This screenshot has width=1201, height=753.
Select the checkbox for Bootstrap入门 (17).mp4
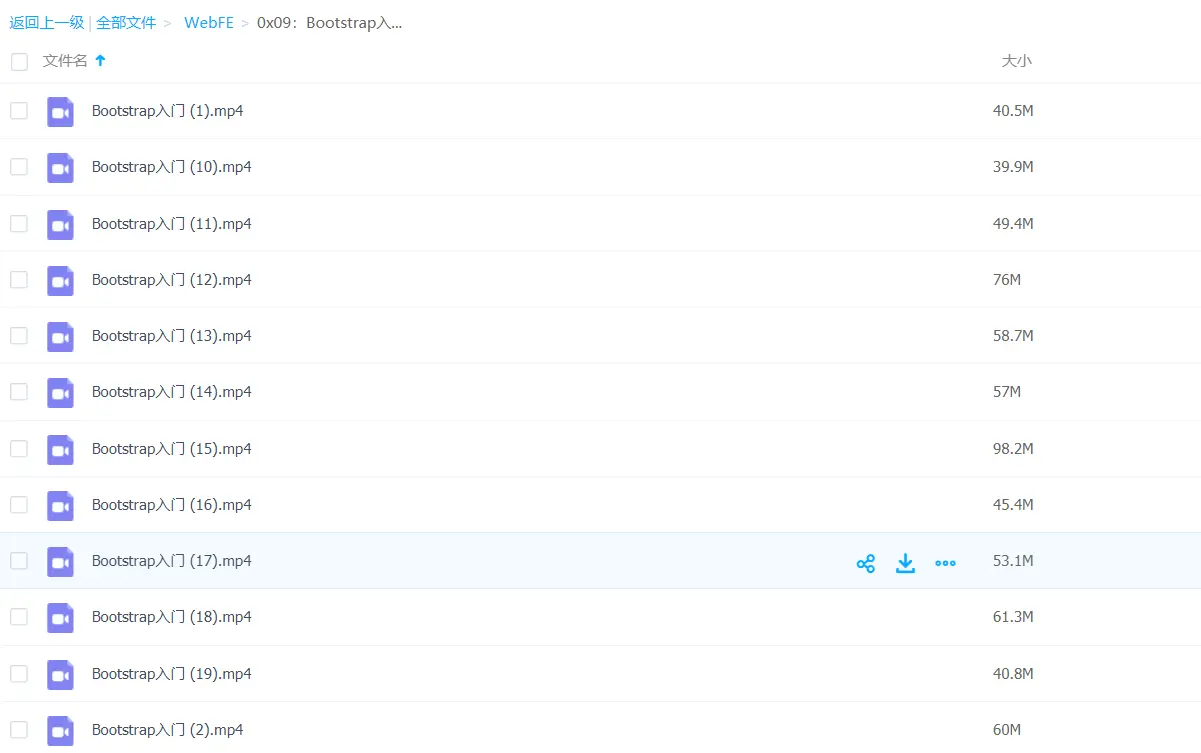[19, 561]
